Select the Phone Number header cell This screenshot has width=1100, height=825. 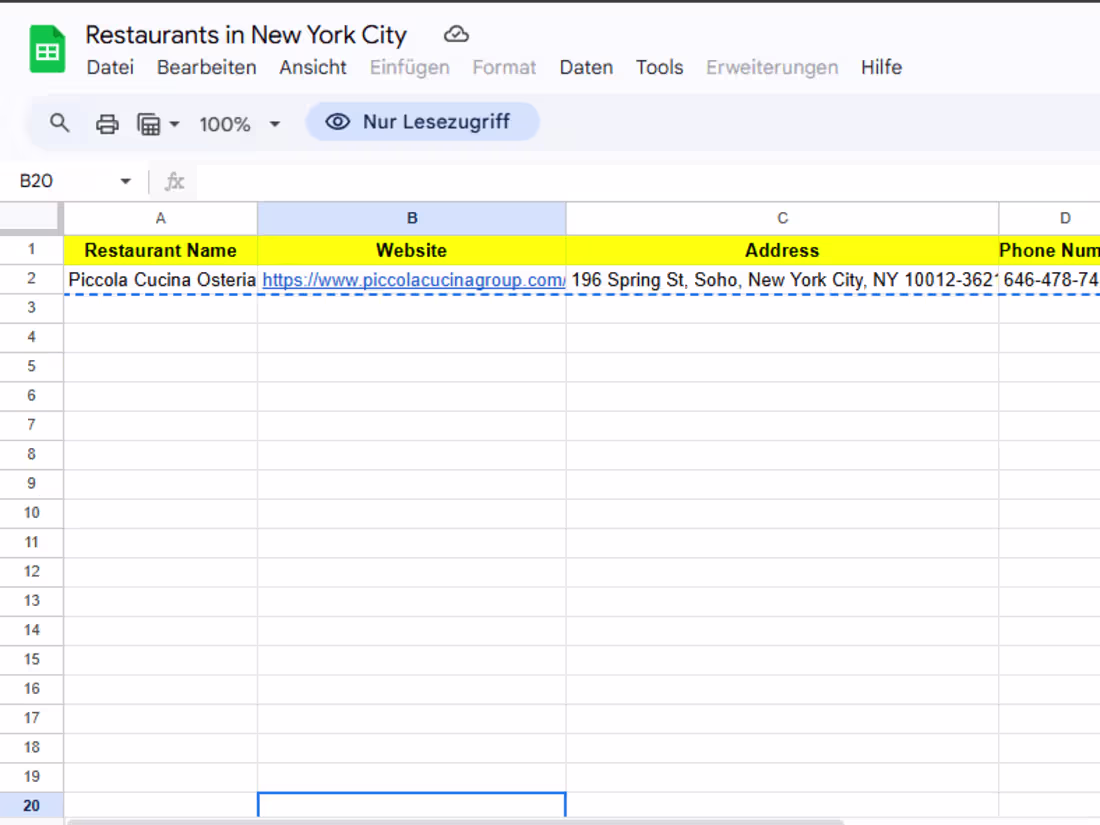click(x=1049, y=250)
